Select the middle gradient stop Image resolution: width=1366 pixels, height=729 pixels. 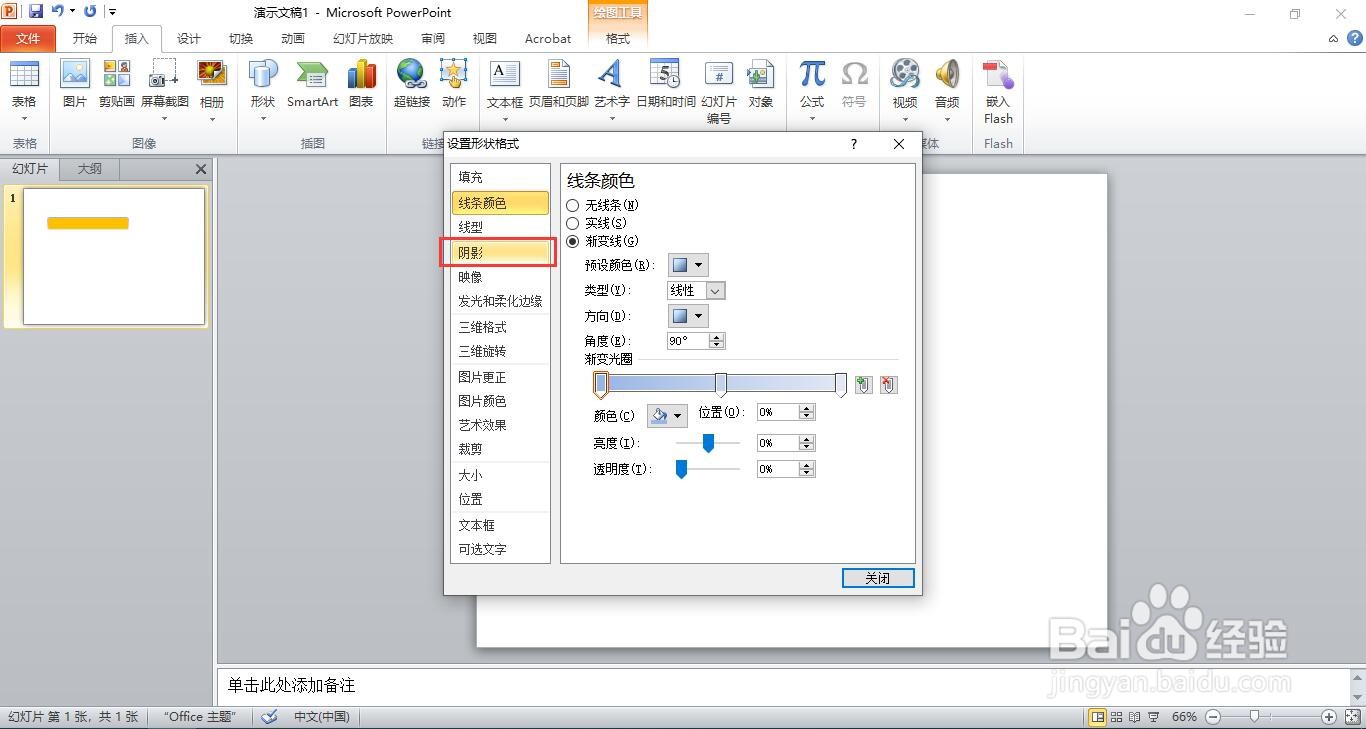pyautogui.click(x=721, y=385)
